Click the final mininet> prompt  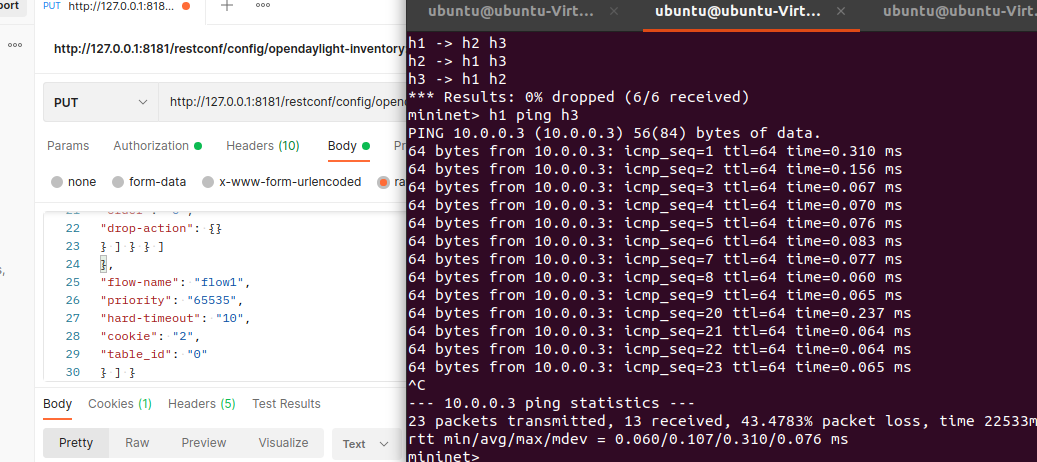444,455
